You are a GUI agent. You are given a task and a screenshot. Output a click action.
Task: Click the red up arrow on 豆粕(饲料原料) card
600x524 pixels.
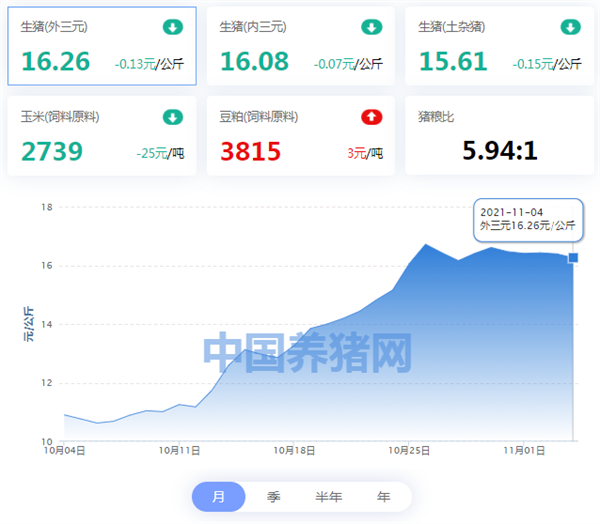pyautogui.click(x=371, y=117)
